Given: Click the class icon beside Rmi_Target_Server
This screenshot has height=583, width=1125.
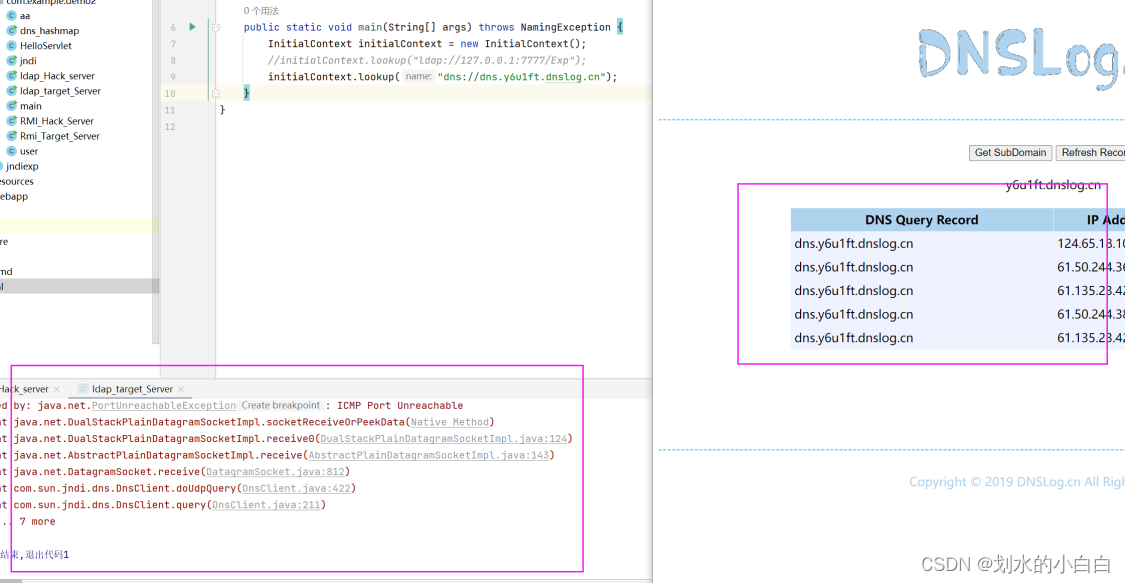Looking at the screenshot, I should tap(11, 136).
